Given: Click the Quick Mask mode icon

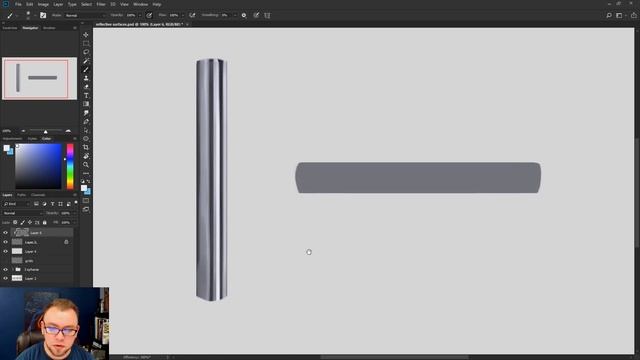Looking at the screenshot, I should [86, 200].
